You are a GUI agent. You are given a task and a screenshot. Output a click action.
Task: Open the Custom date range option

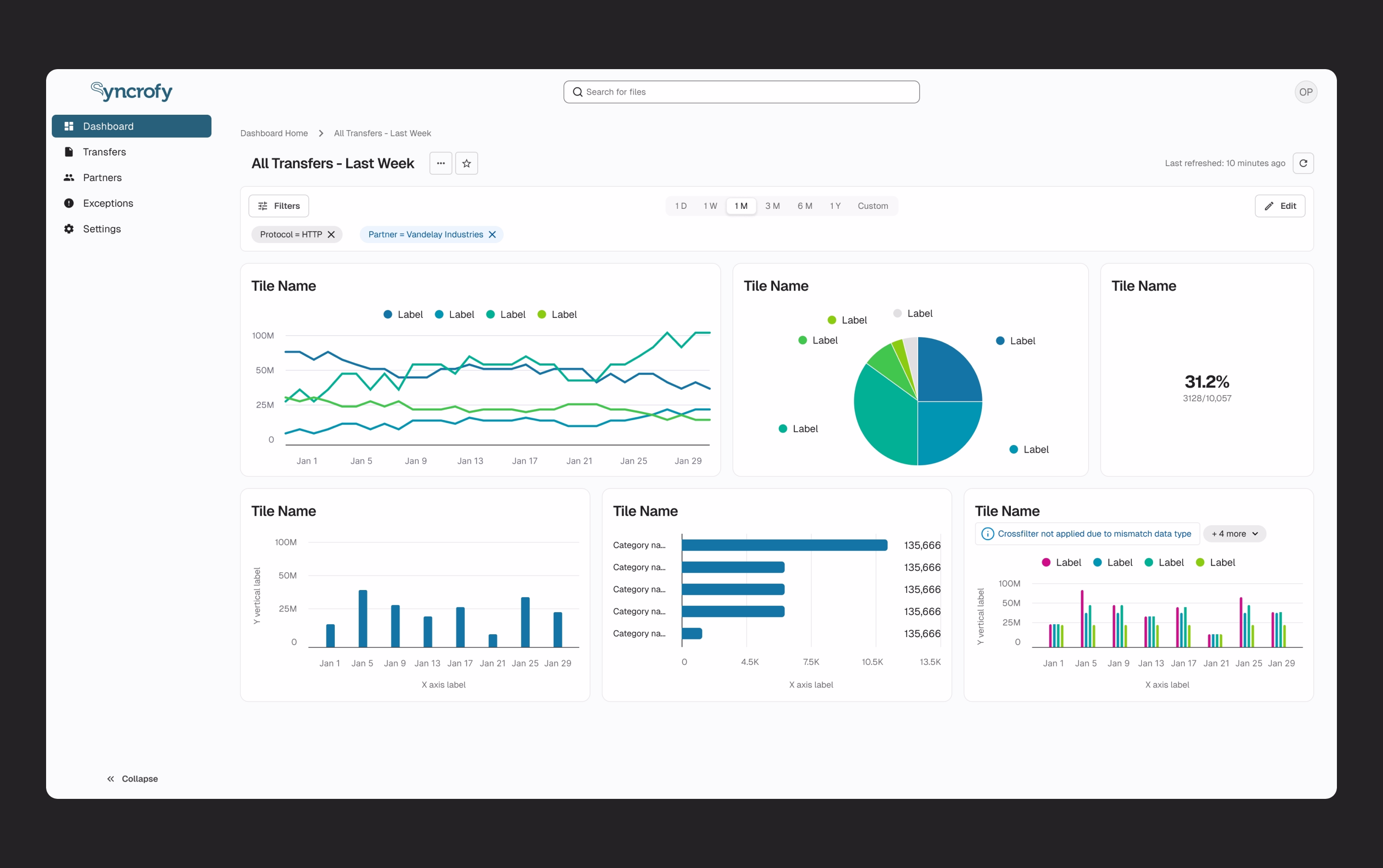[872, 205]
